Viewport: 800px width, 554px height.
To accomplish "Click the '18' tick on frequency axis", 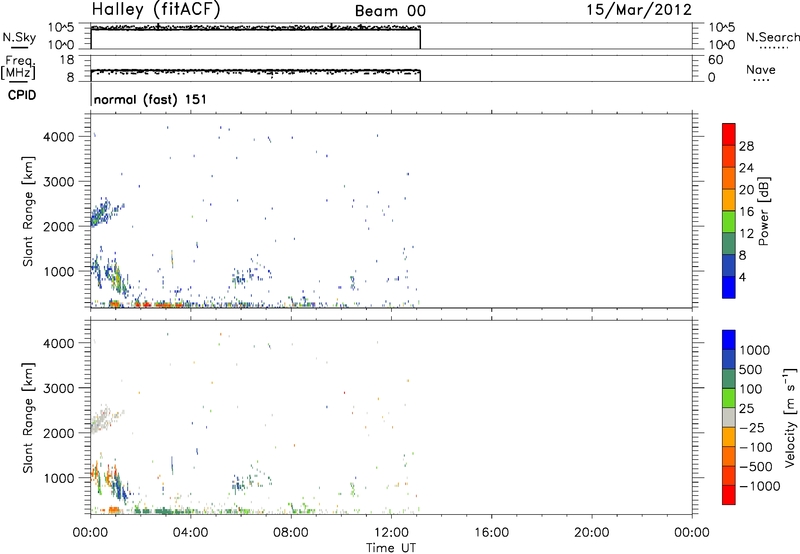I will (x=67, y=60).
